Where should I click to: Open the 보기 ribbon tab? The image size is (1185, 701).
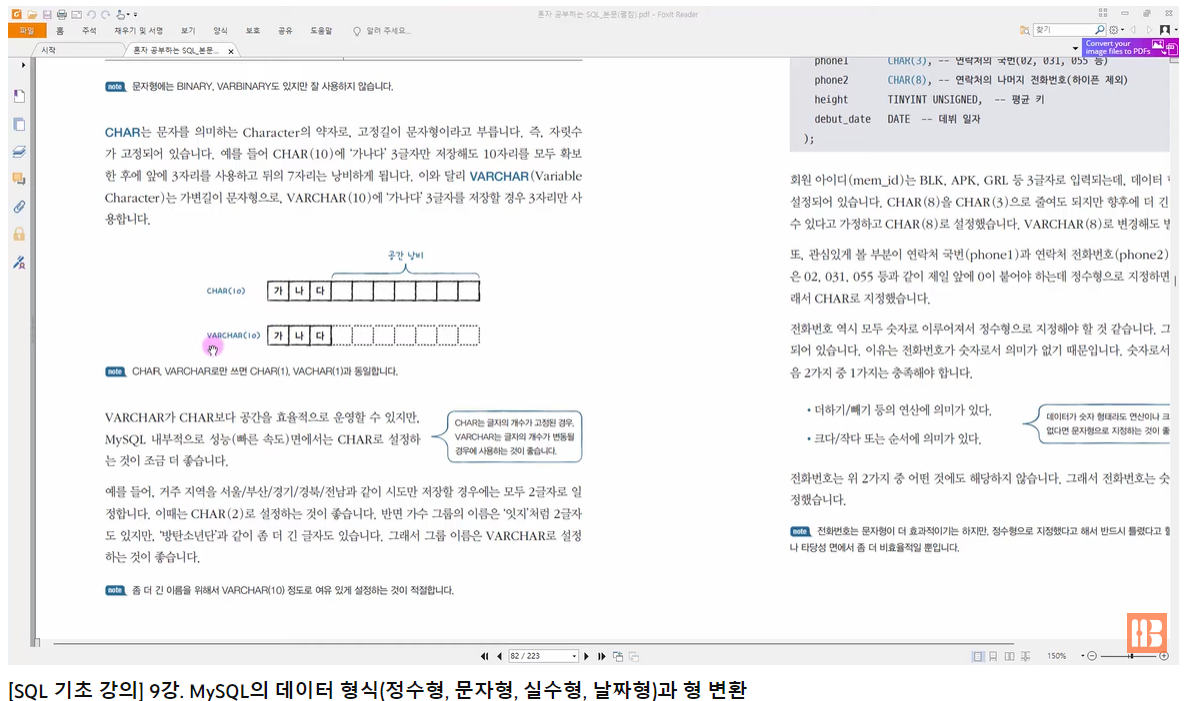[x=187, y=31]
